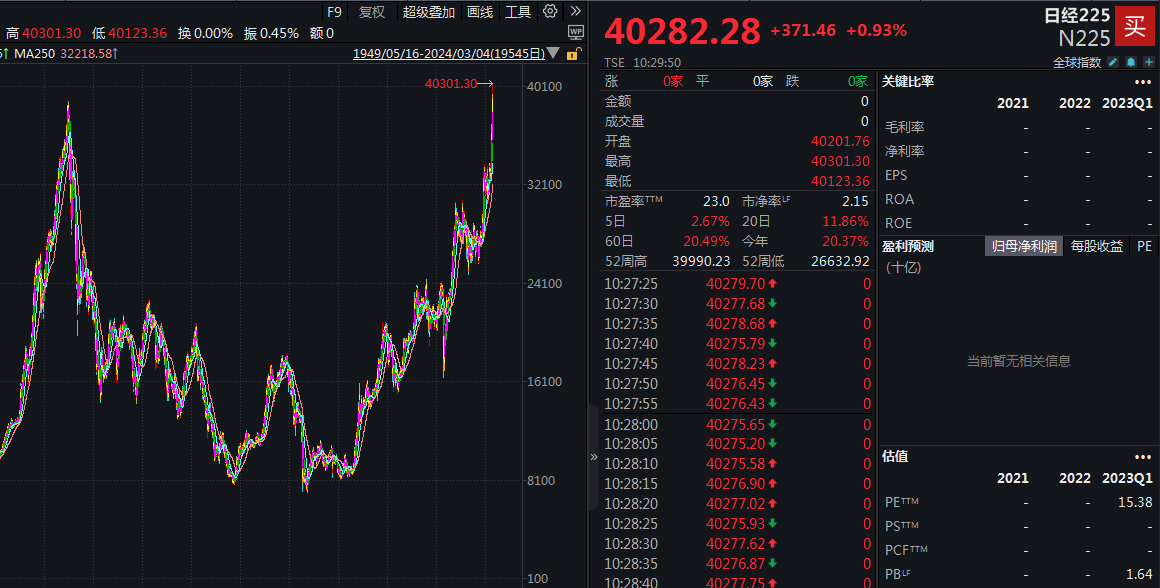1160x588 pixels.
Task: Select the 10:27:25 tick row
Action: point(737,284)
